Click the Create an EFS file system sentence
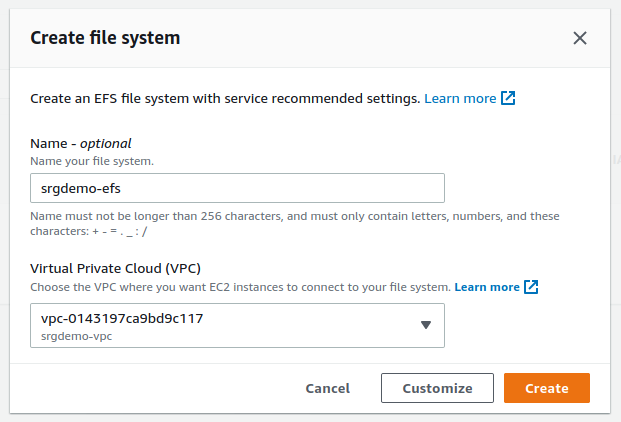The height and width of the screenshot is (422, 621). pos(225,99)
